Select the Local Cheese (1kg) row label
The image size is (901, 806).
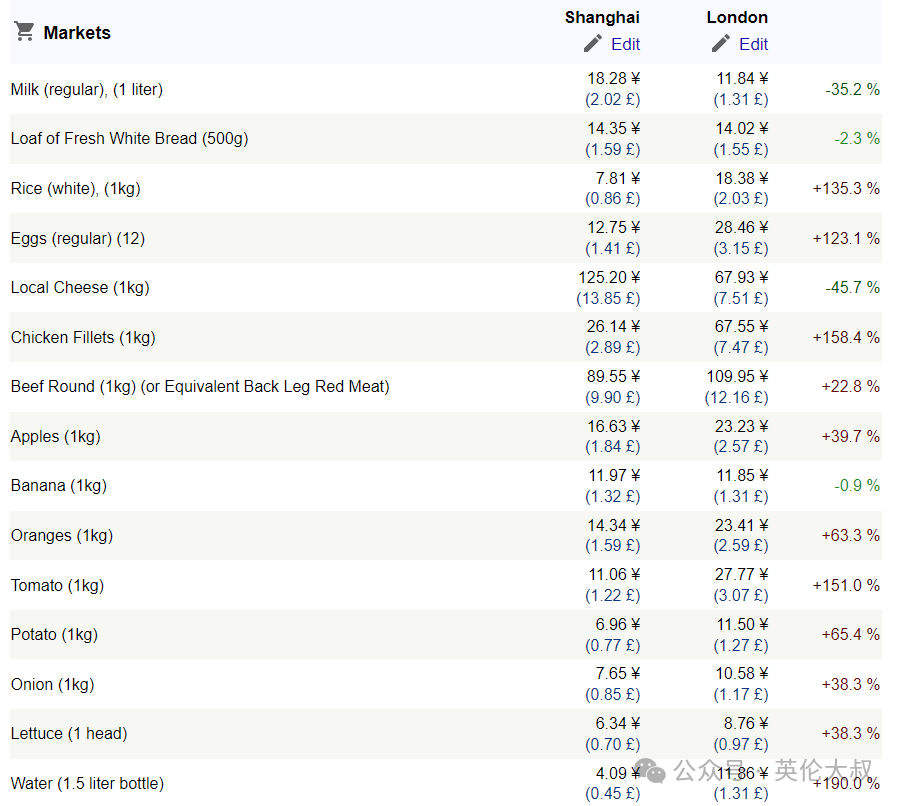click(x=80, y=287)
